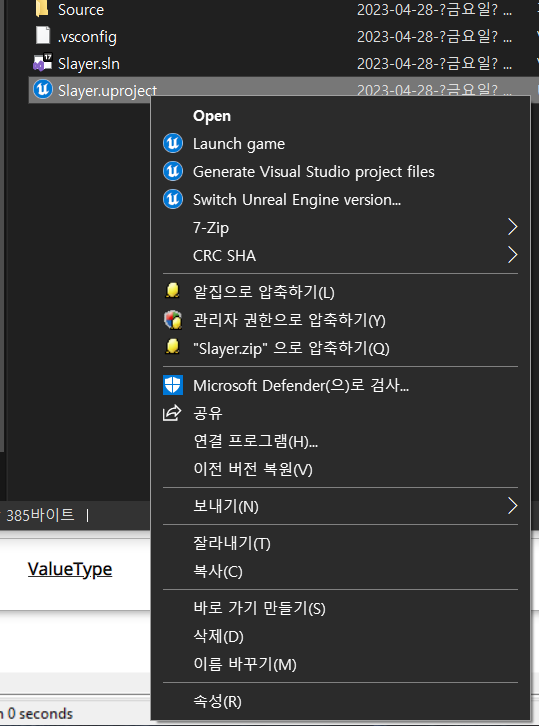The height and width of the screenshot is (726, 539).
Task: Choose 연결 프로그램(H)...
Action: 340,441
